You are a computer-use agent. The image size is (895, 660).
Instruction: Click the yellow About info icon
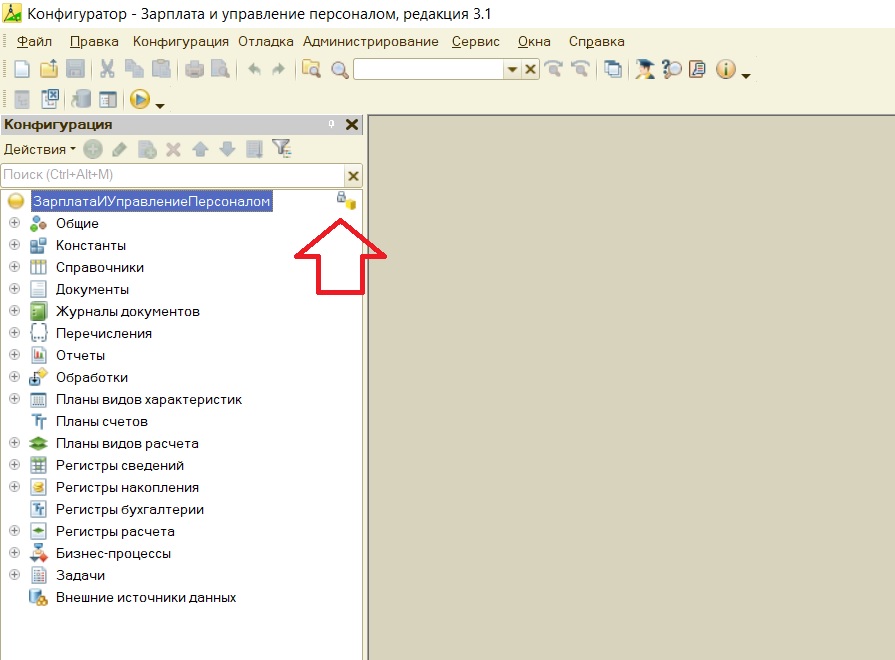[725, 69]
